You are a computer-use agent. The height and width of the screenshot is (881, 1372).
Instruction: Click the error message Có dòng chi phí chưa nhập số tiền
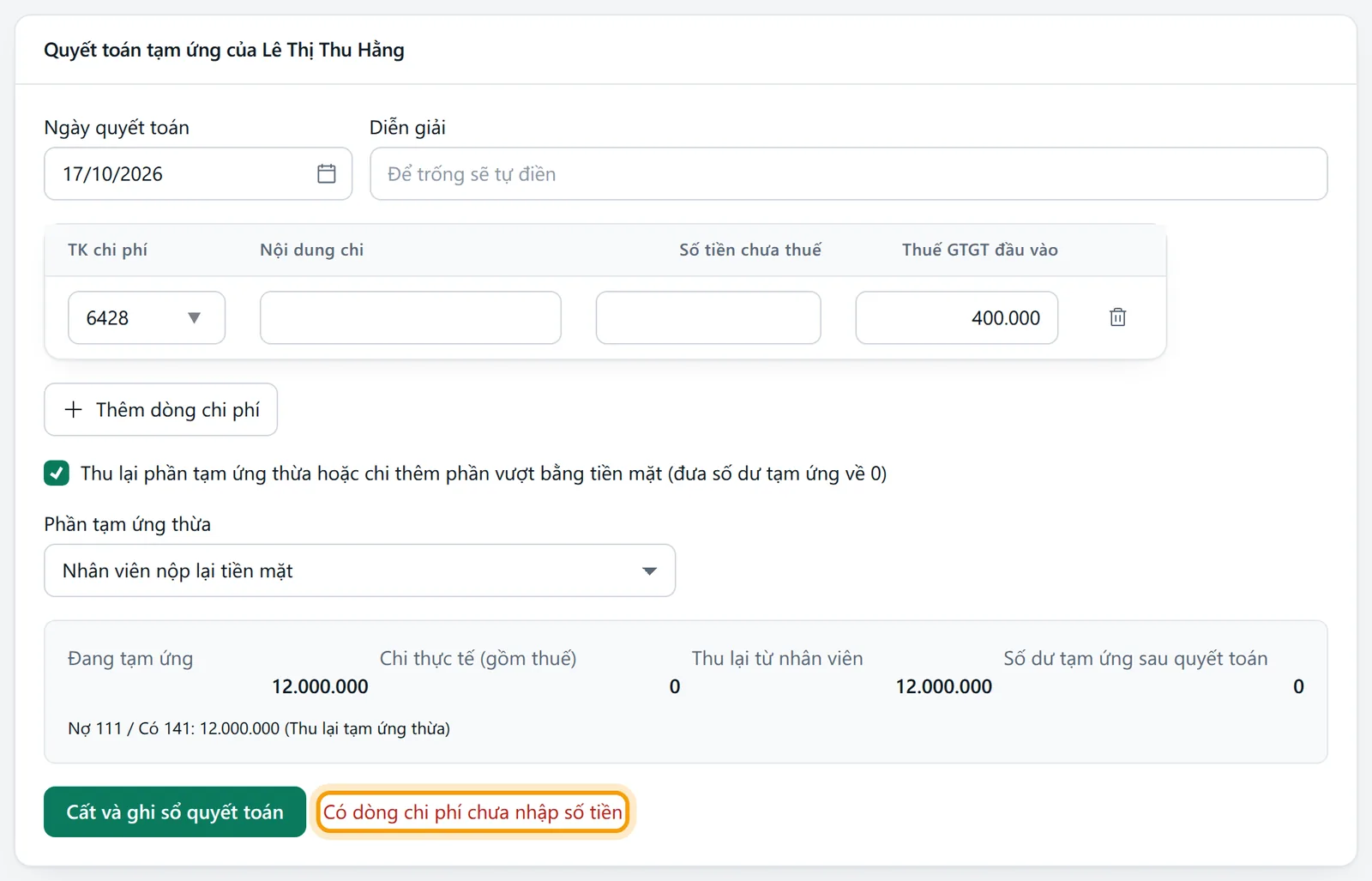pyautogui.click(x=472, y=812)
